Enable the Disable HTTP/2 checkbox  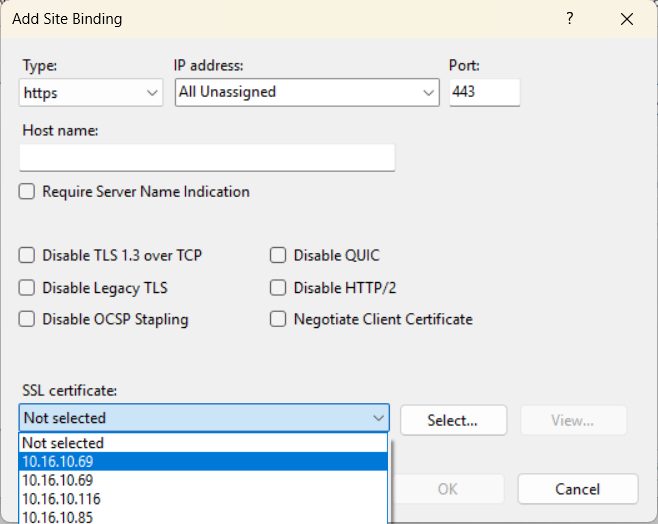point(278,288)
